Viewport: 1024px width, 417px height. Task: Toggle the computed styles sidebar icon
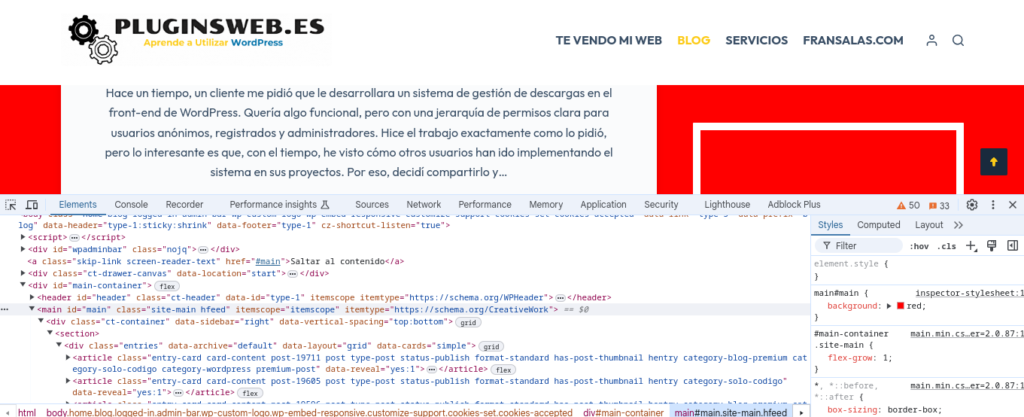tap(1012, 246)
